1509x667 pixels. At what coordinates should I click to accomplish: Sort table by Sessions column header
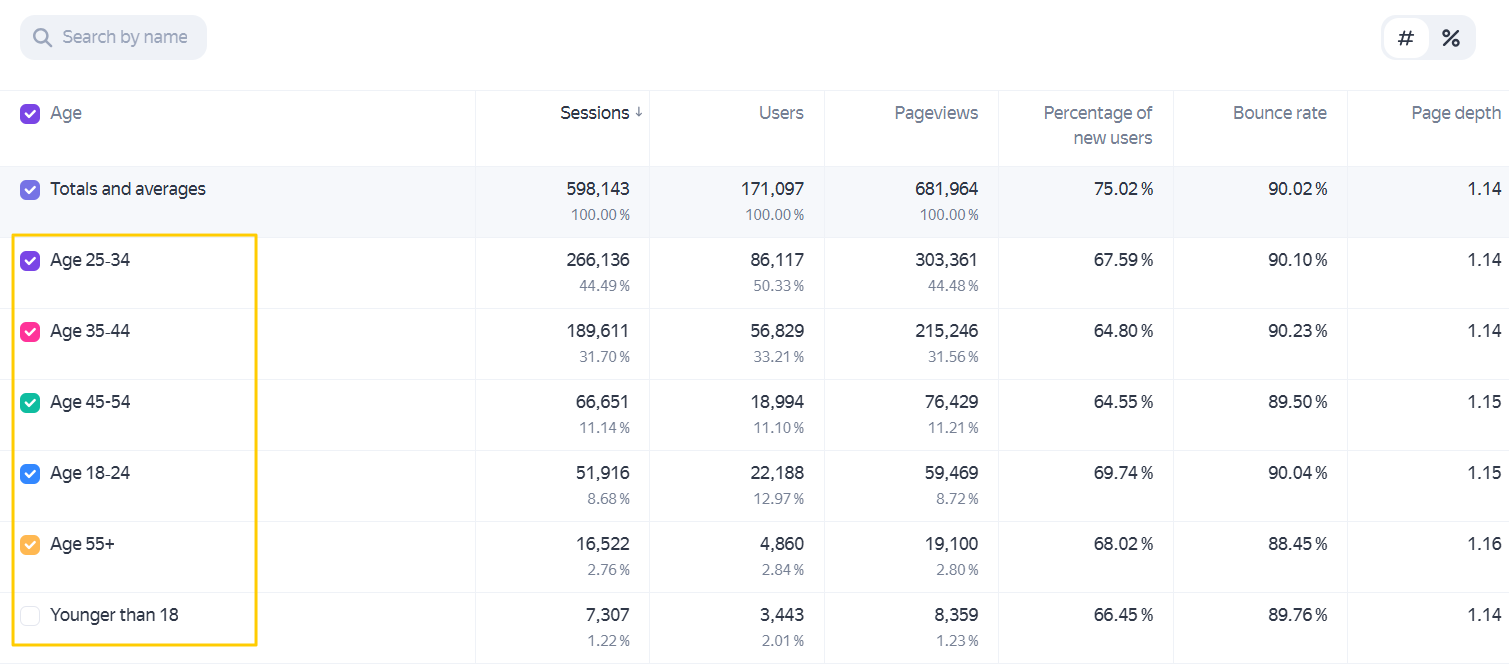coord(595,113)
